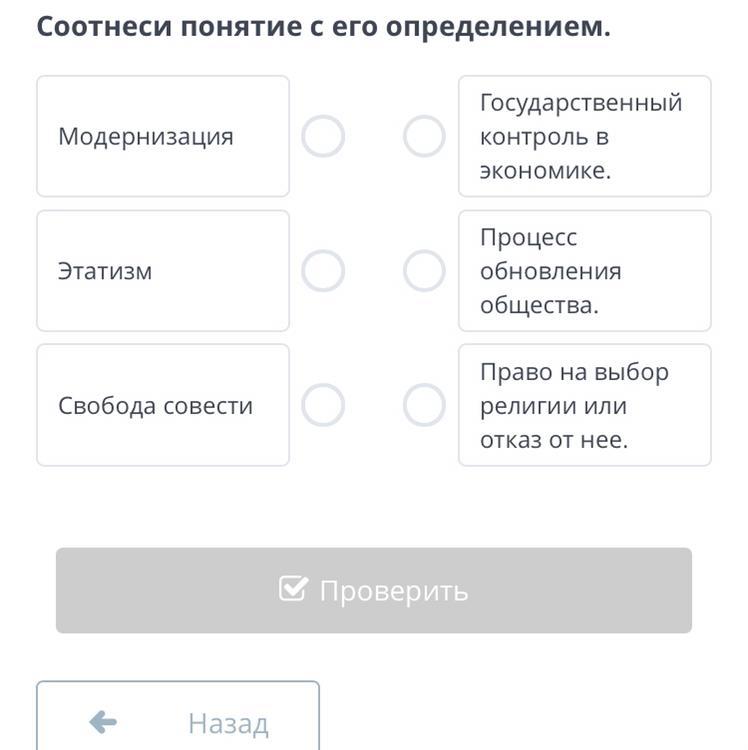Click the Свобода совести term card
748x750 pixels.
click(163, 405)
